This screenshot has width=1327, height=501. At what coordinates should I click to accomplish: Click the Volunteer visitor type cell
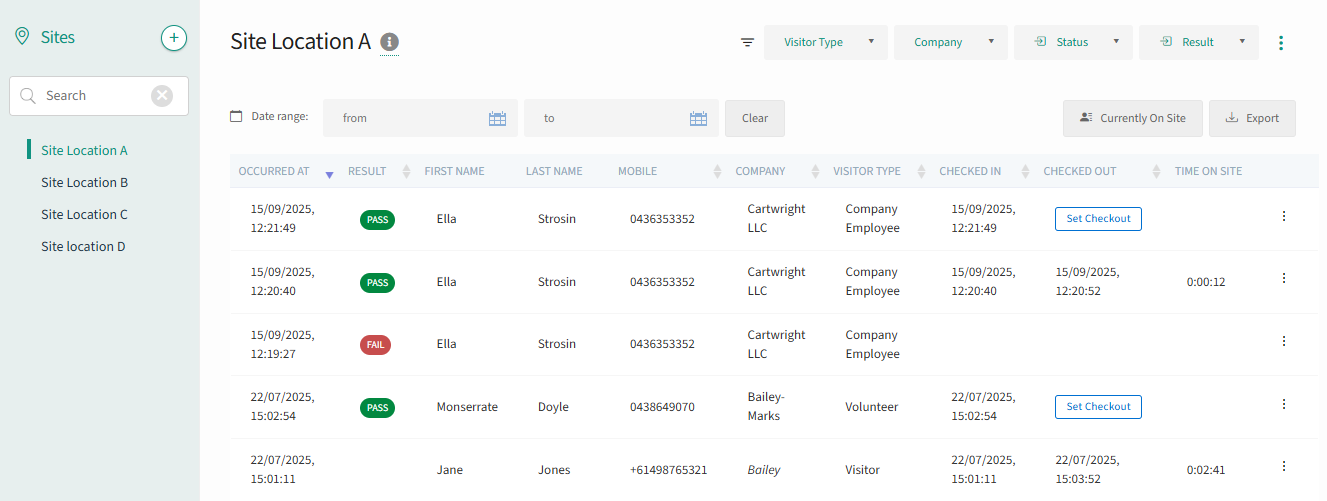(x=872, y=408)
